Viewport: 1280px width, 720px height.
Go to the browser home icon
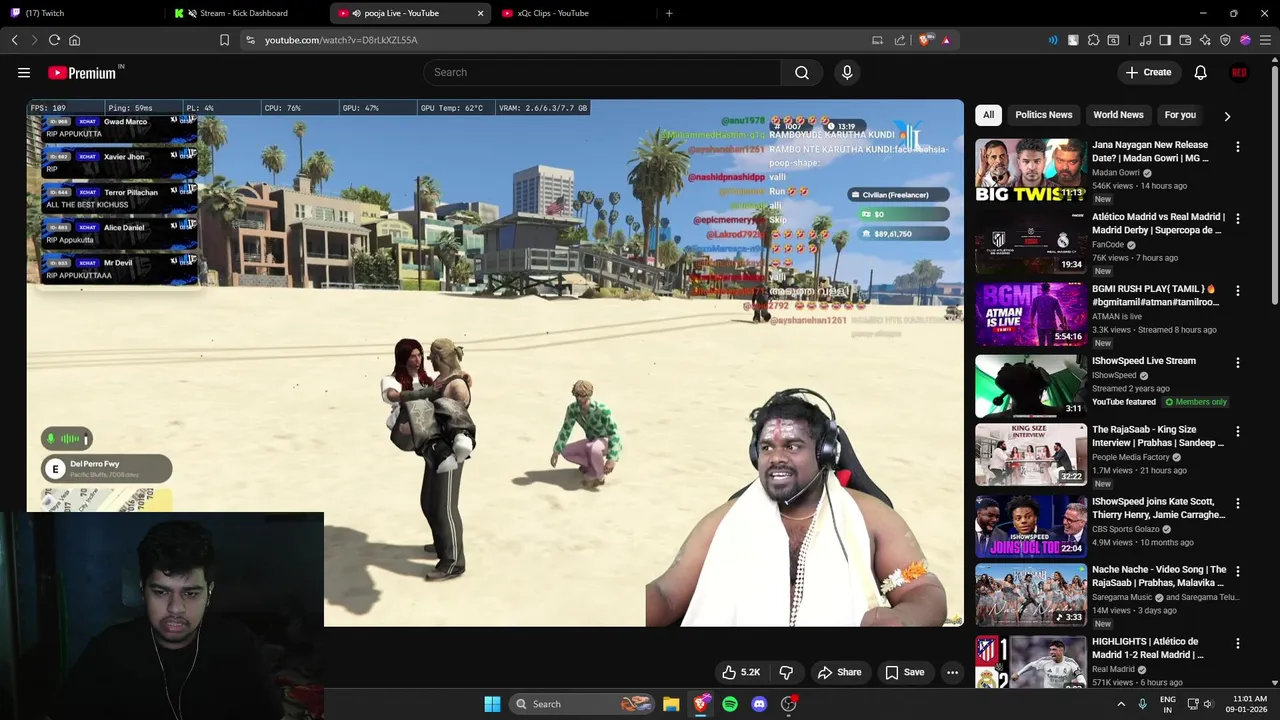click(74, 40)
